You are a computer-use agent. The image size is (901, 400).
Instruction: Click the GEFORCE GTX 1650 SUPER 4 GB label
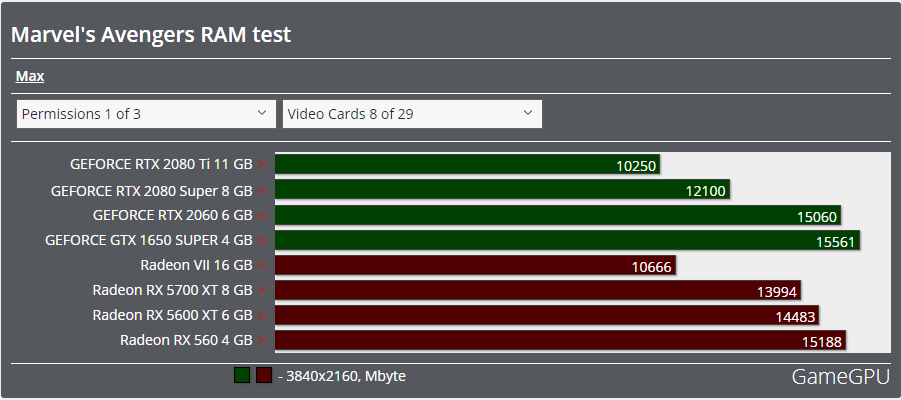tap(149, 240)
